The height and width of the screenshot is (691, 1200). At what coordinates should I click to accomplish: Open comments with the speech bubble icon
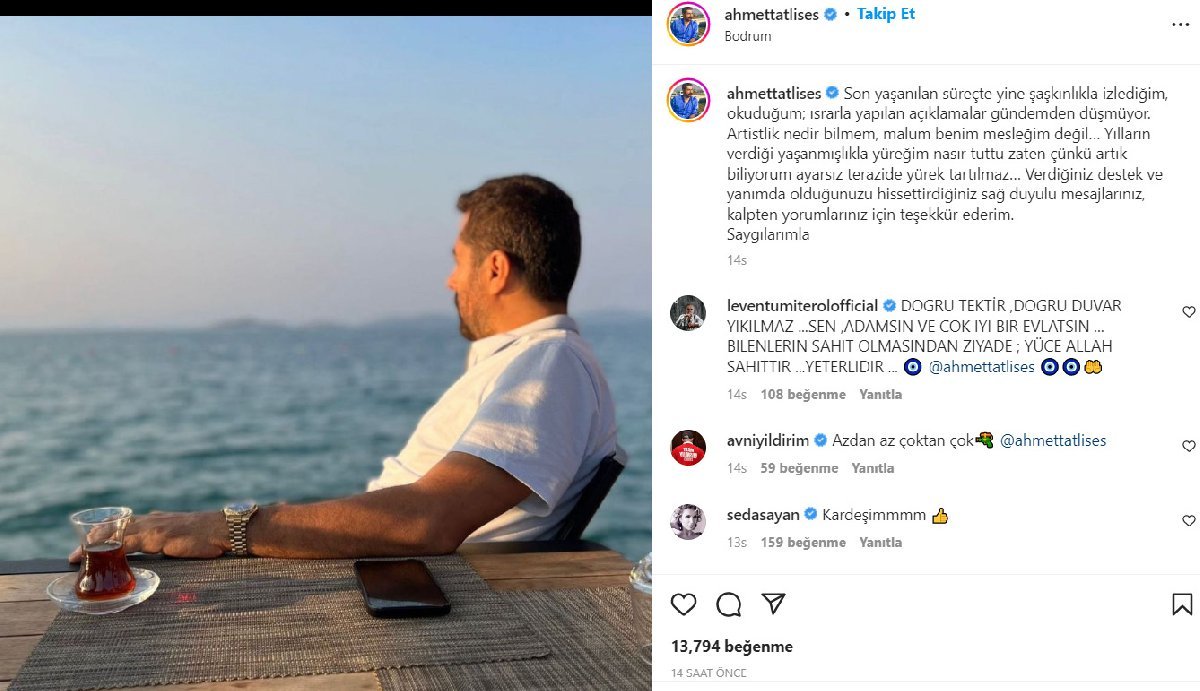(x=729, y=604)
